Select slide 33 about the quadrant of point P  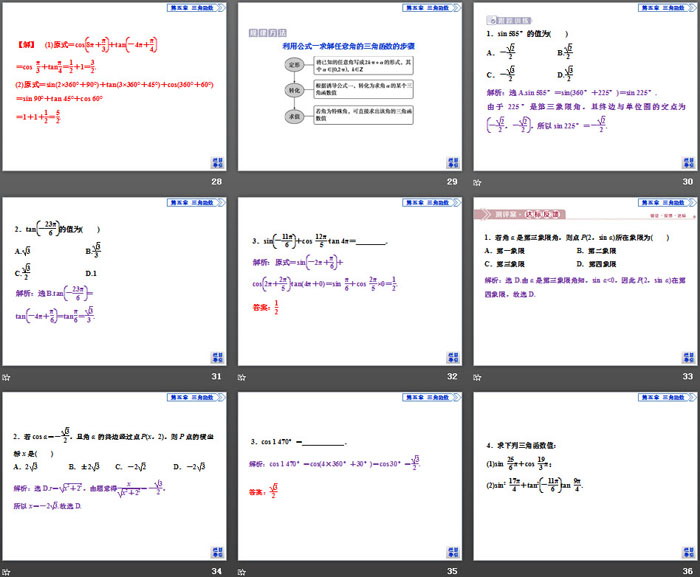585,281
